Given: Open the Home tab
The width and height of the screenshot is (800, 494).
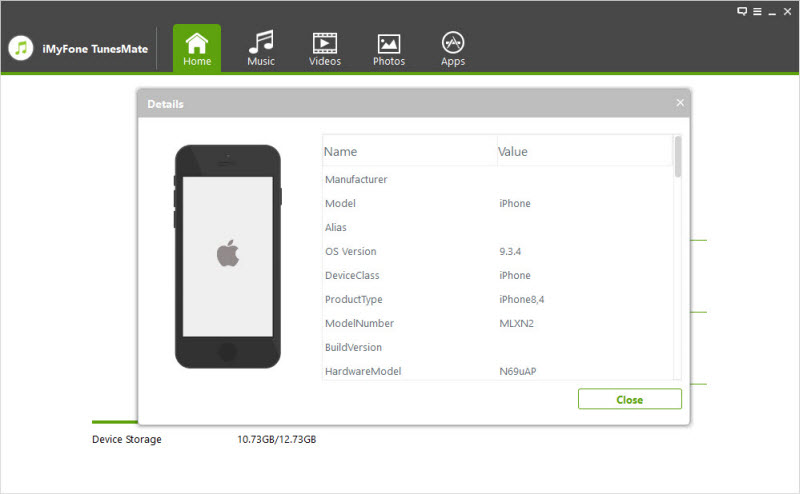Looking at the screenshot, I should pos(196,48).
